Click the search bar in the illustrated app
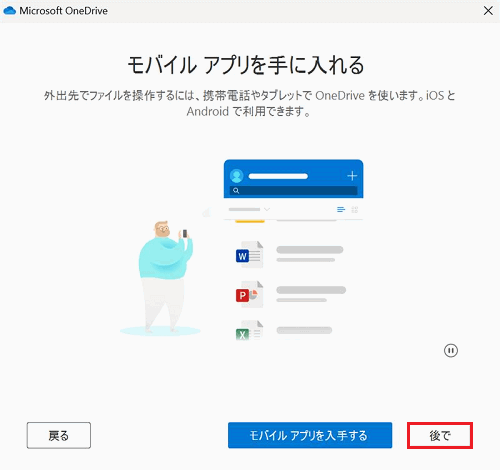Image resolution: width=500 pixels, height=470 pixels. click(294, 191)
